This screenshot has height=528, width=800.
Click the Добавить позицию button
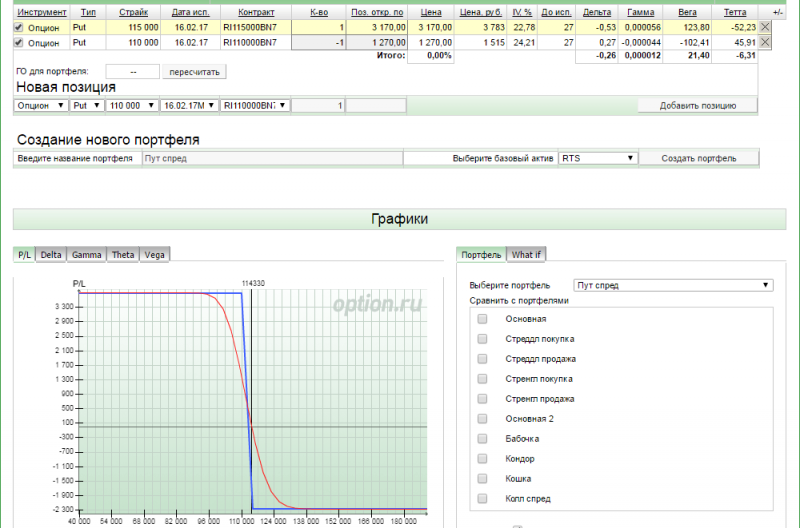(697, 105)
